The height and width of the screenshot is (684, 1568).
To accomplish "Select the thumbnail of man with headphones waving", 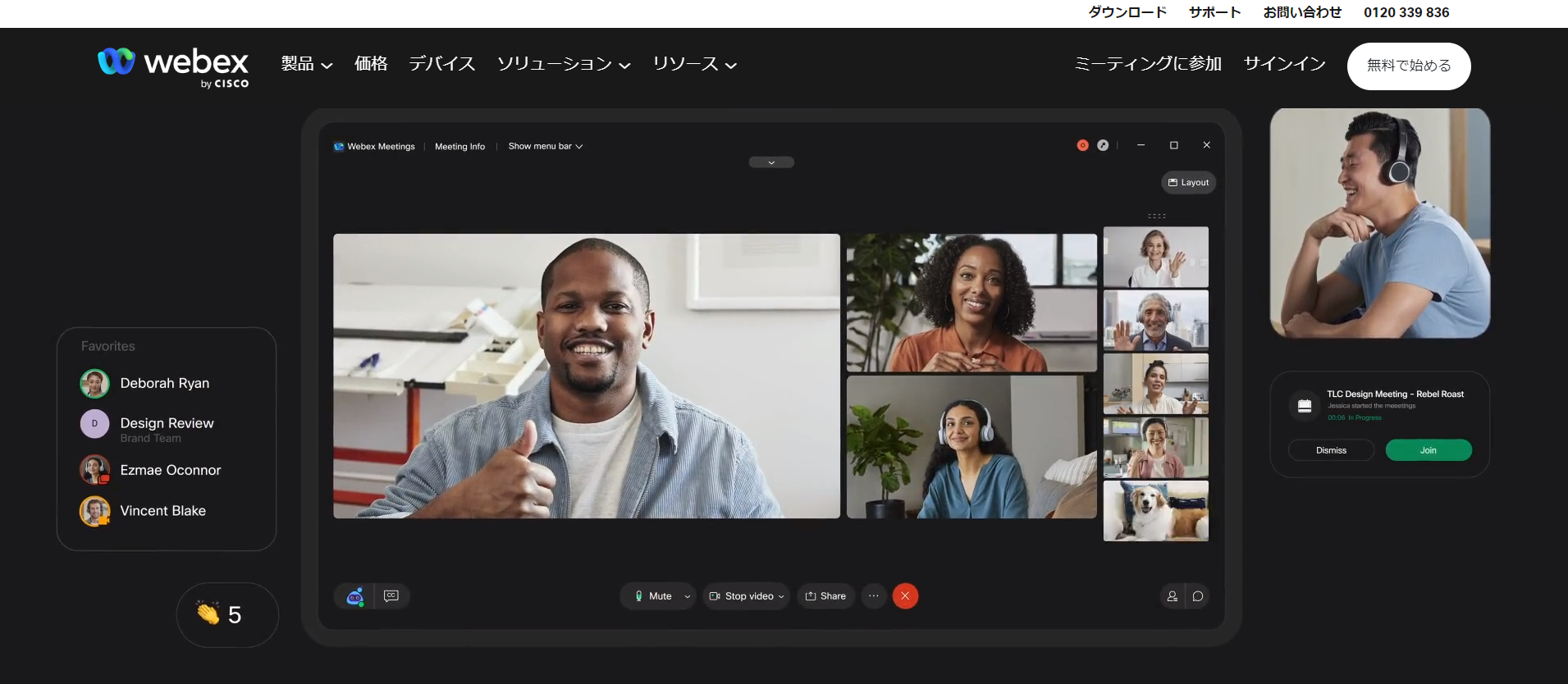I will [1156, 320].
